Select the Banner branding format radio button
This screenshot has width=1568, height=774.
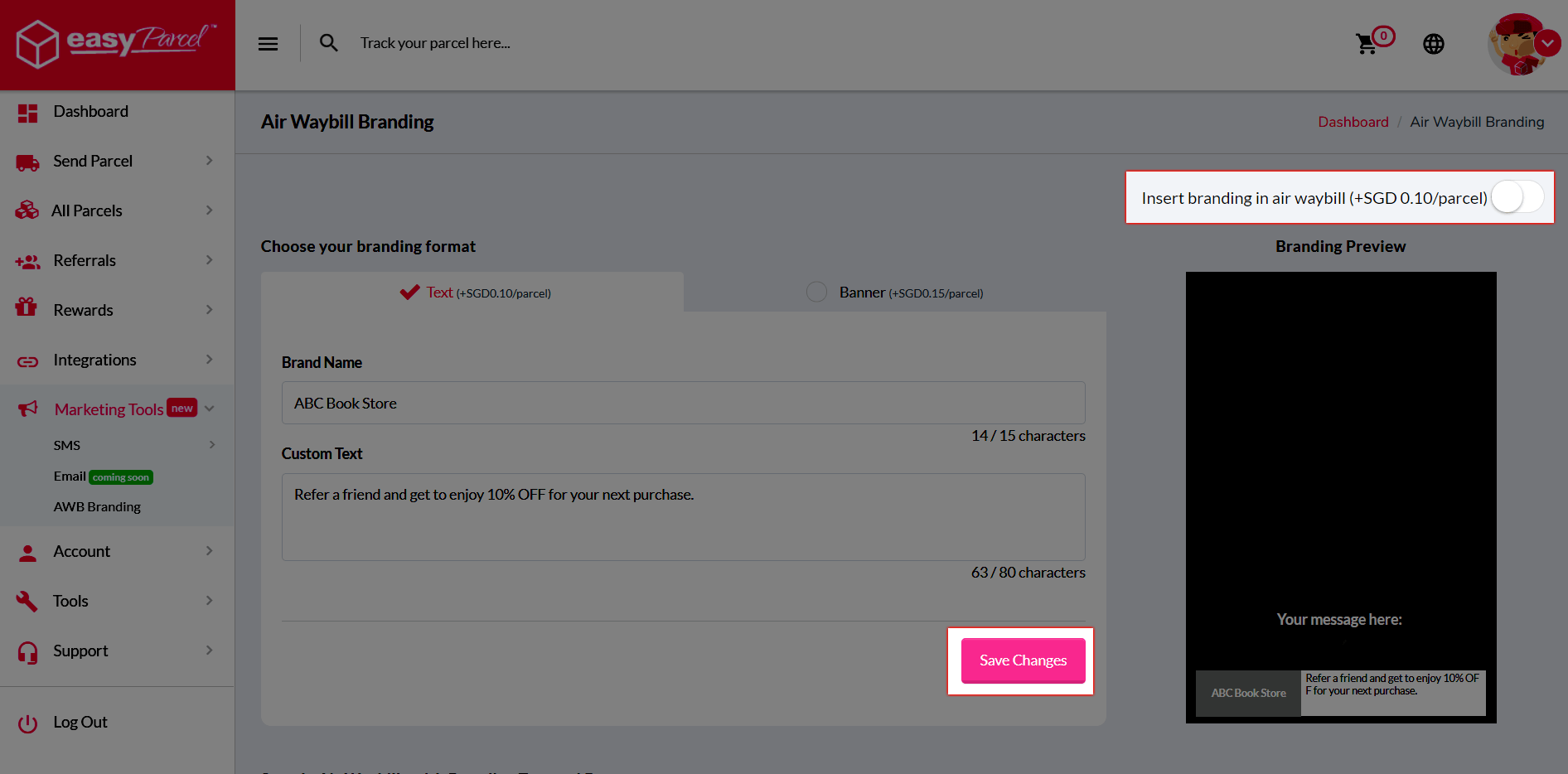point(816,292)
